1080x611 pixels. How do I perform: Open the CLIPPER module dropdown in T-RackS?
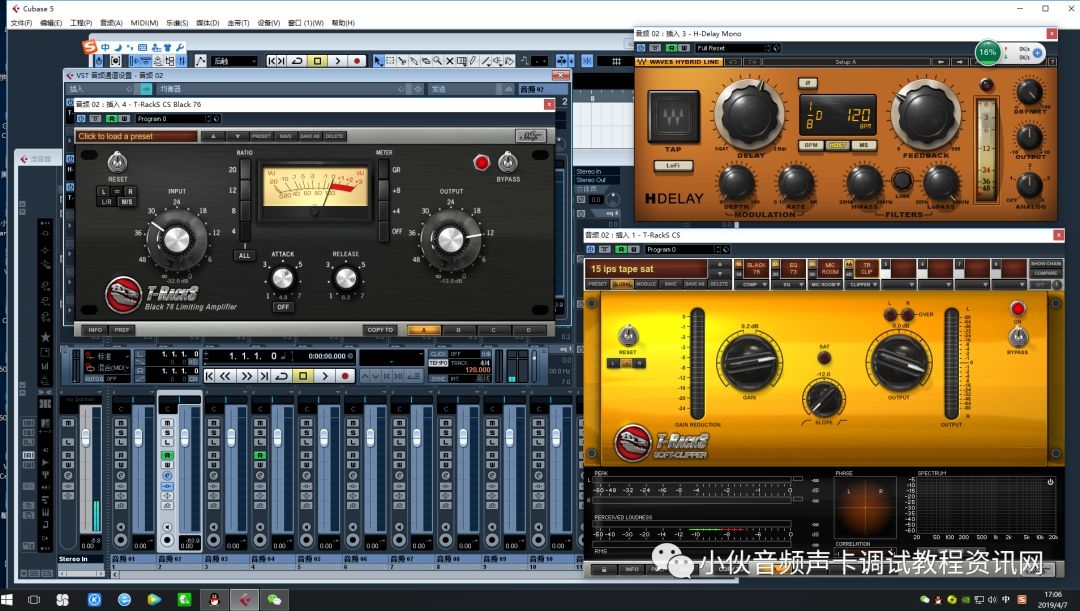click(x=864, y=284)
